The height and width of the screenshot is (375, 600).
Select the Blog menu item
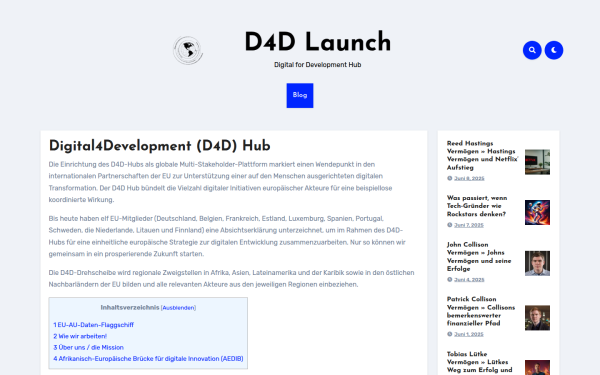[300, 95]
